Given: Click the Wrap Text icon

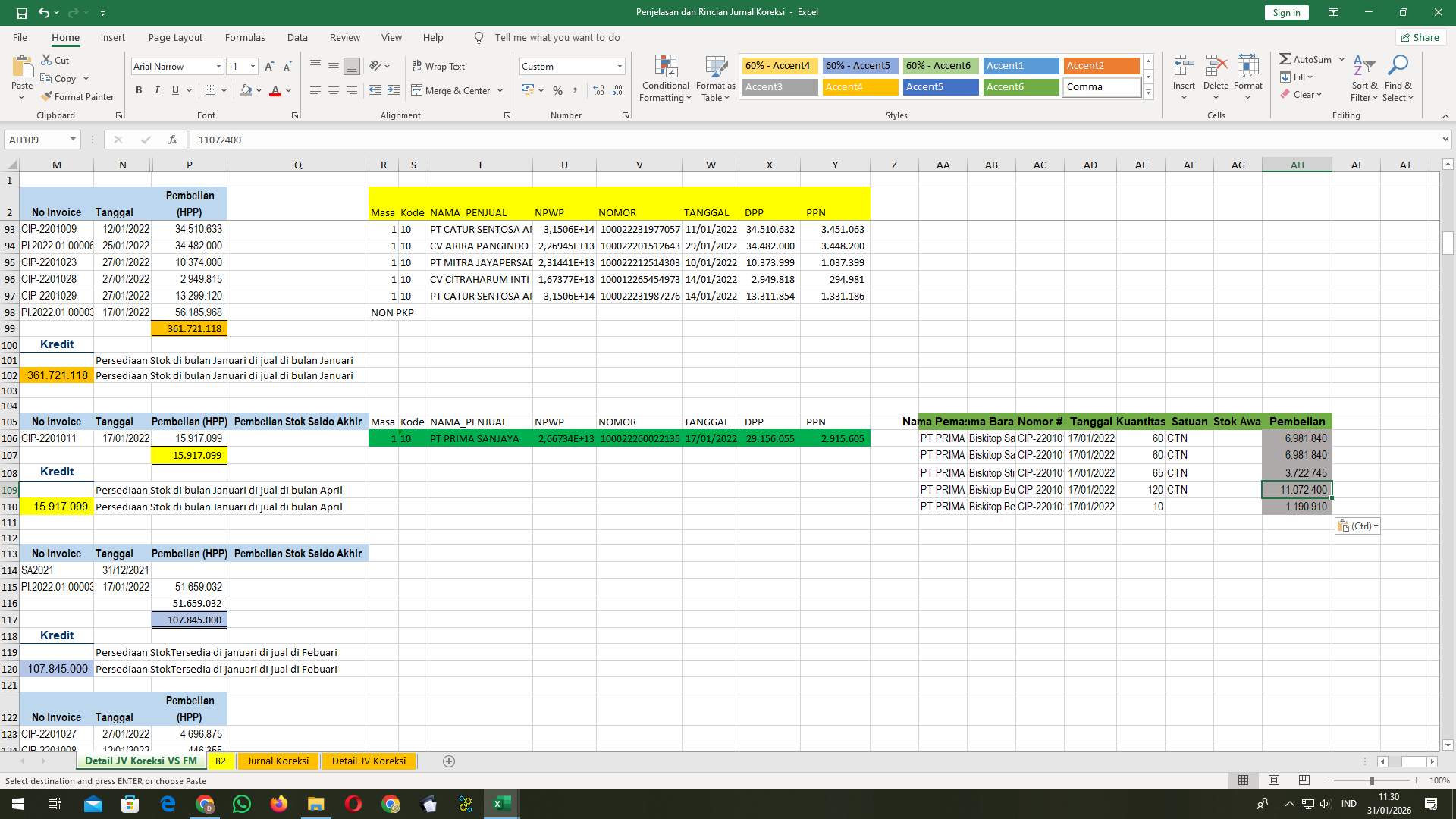Looking at the screenshot, I should tap(439, 66).
